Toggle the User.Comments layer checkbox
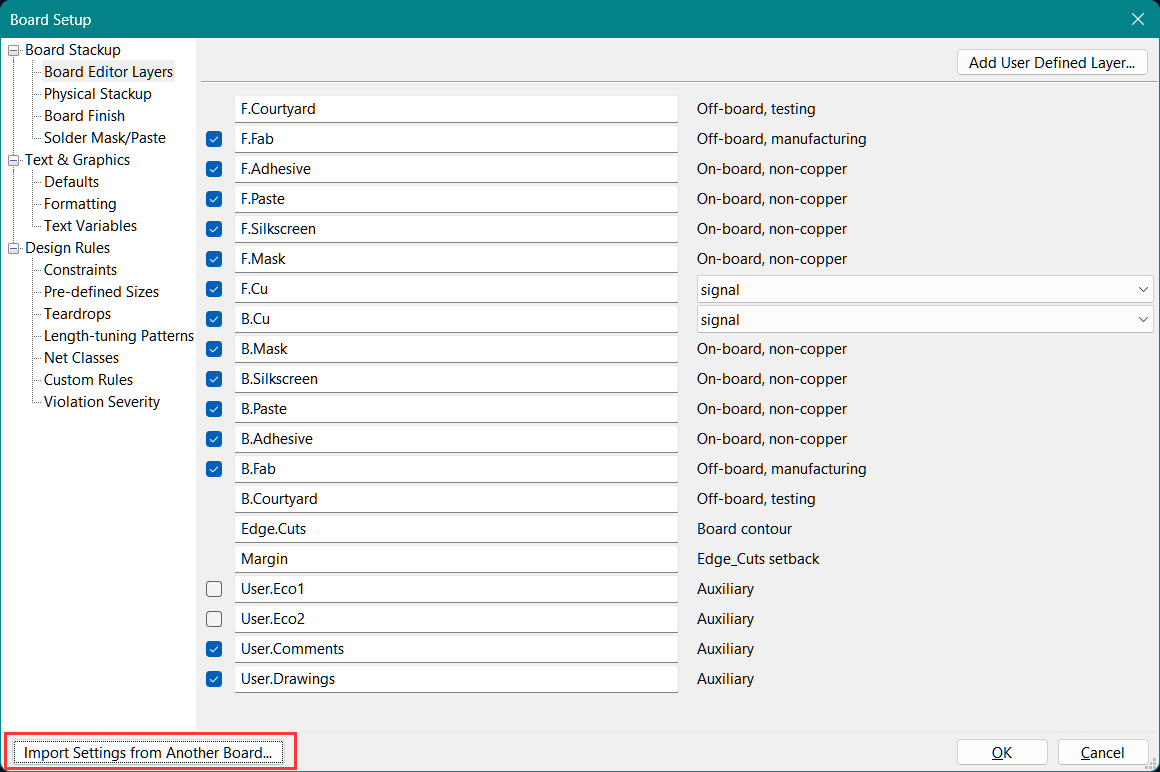 tap(214, 649)
